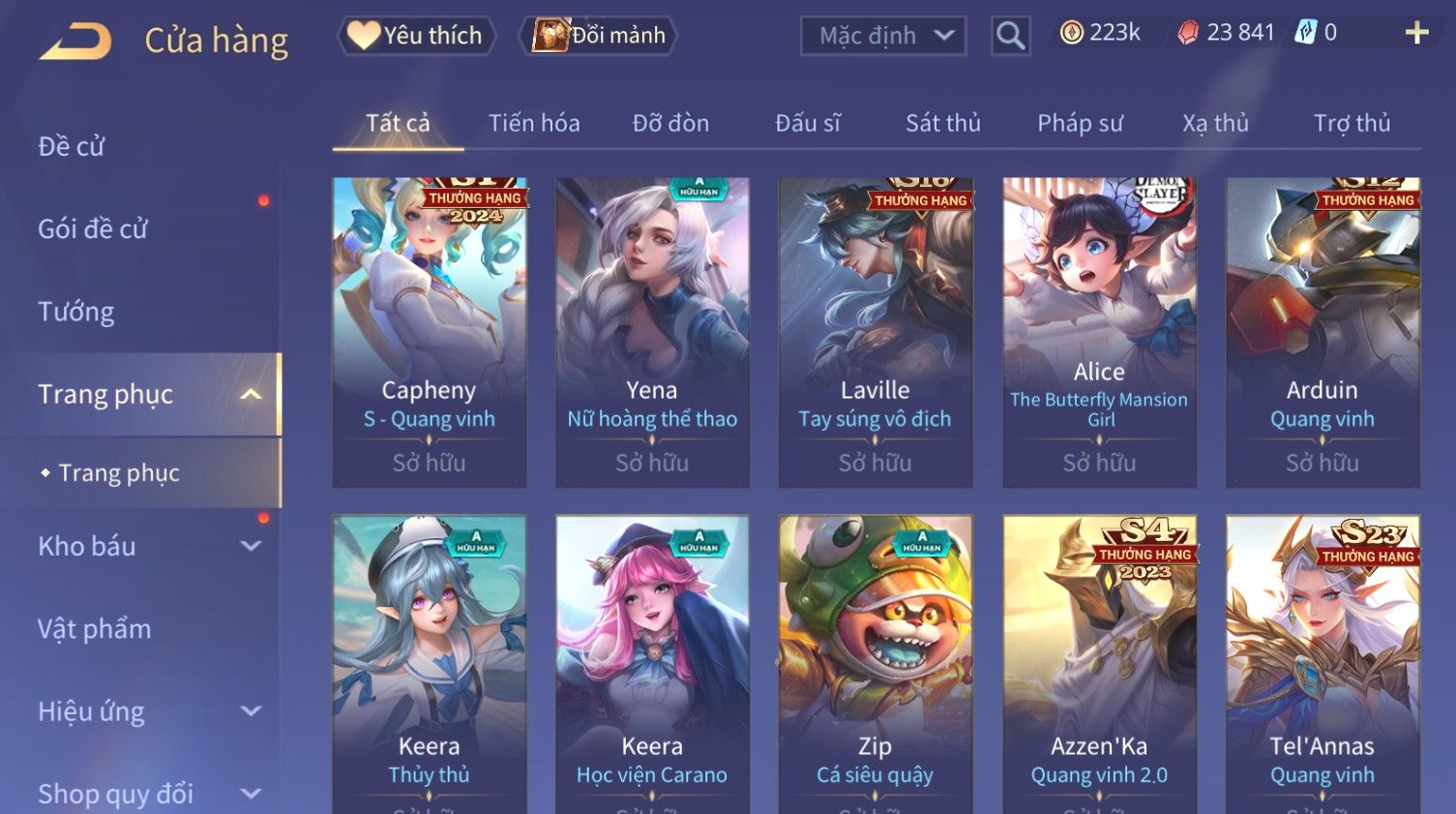The image size is (1456, 814).
Task: Collapse the Trang phục sidebar section
Action: [x=251, y=394]
